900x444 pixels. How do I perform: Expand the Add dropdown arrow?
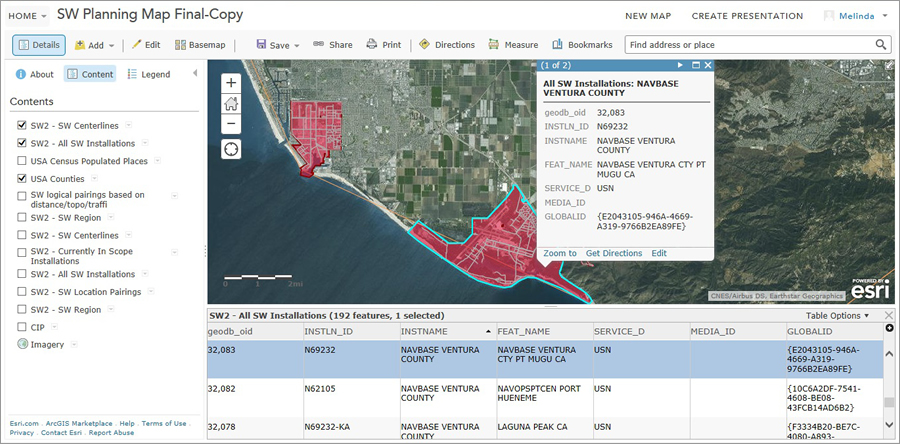[x=111, y=45]
